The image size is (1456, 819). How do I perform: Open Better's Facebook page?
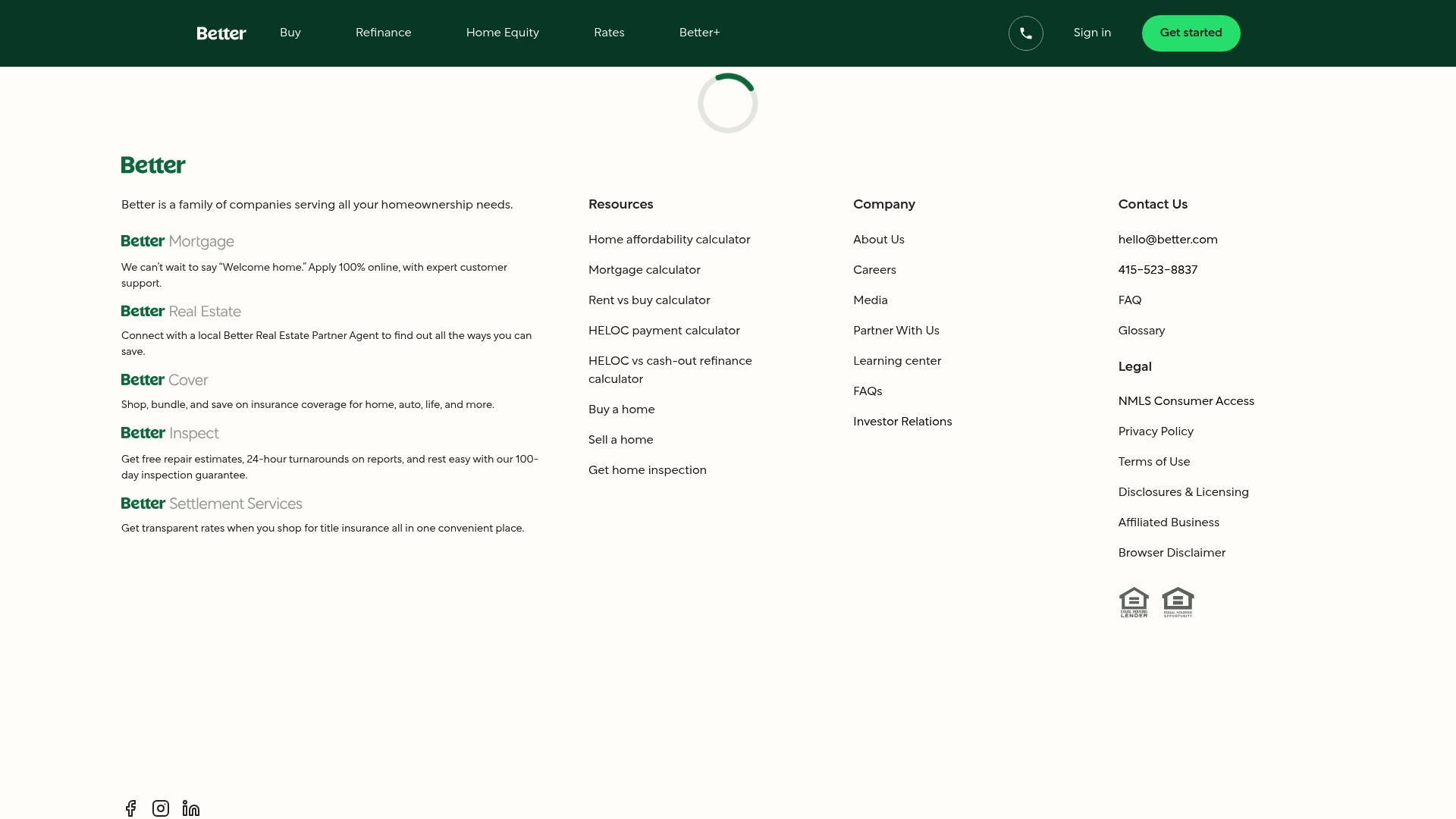pos(130,808)
